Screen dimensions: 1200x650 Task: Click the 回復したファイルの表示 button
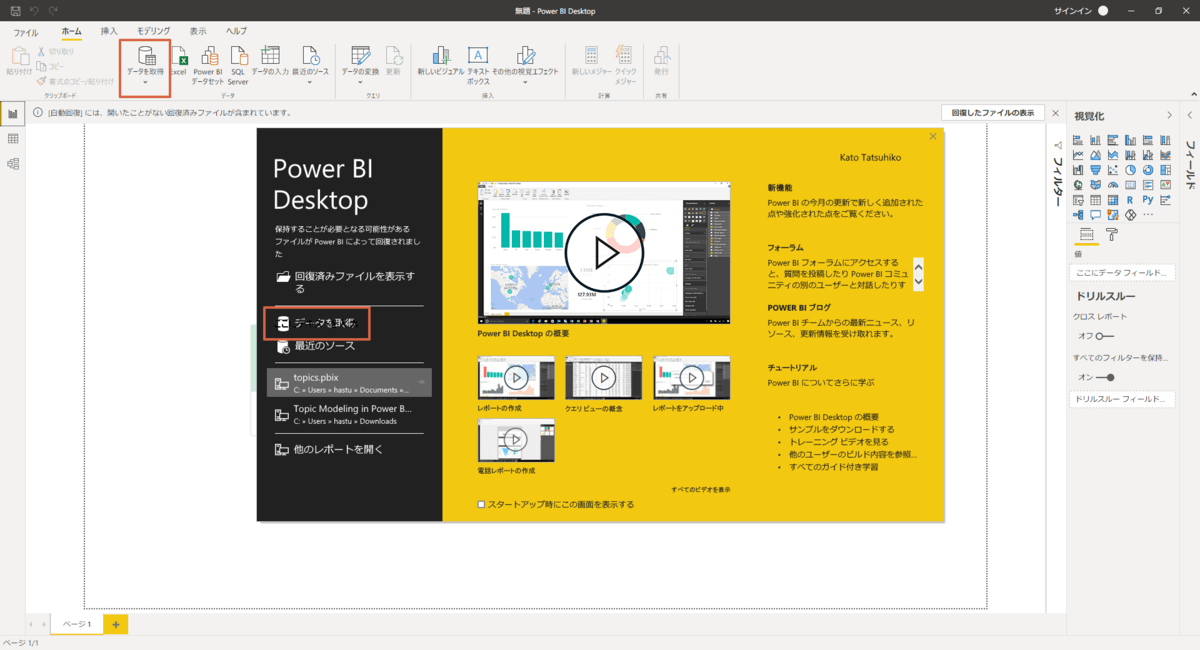tap(992, 113)
